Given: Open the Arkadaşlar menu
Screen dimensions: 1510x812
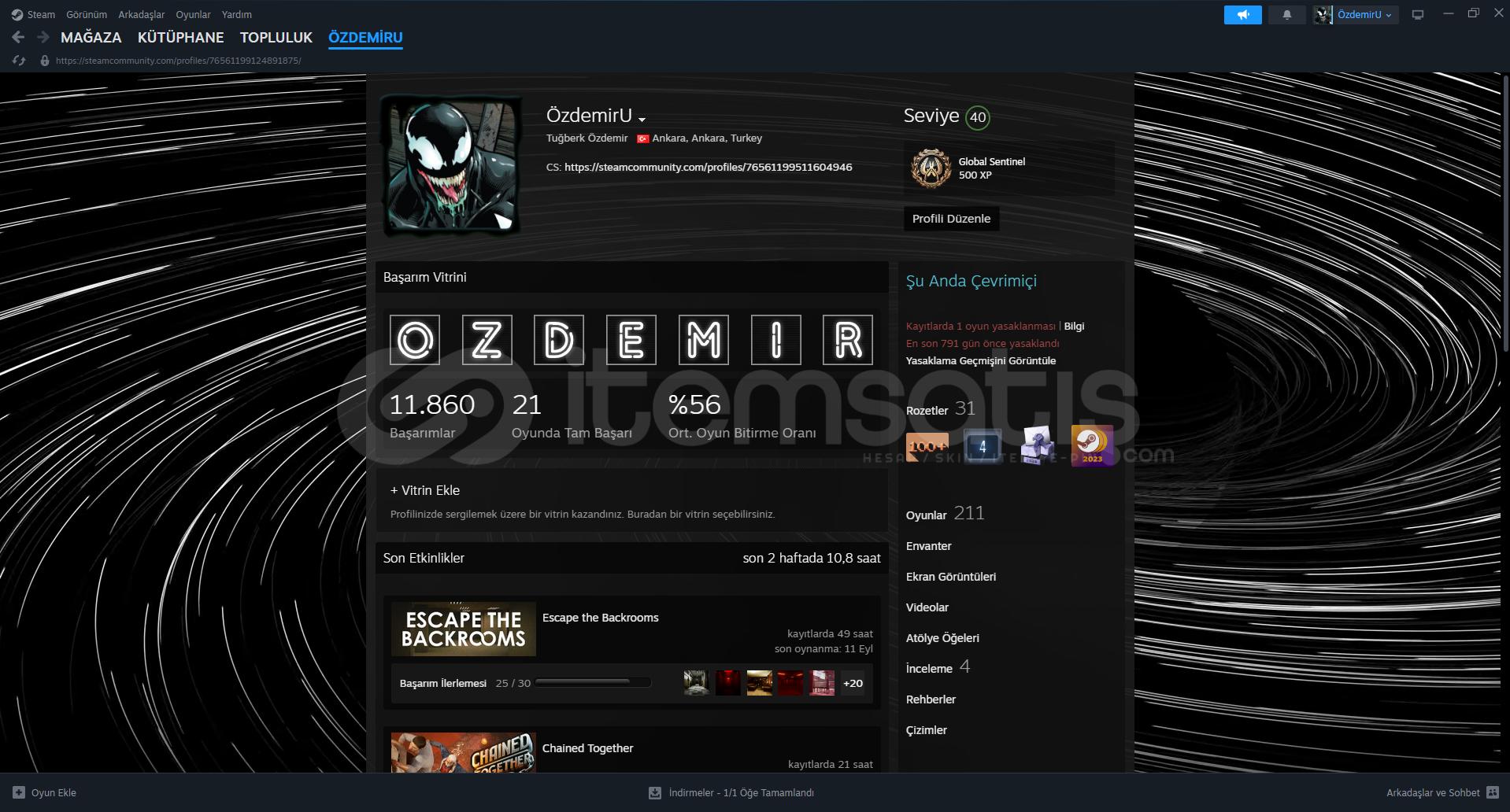Looking at the screenshot, I should [x=142, y=14].
